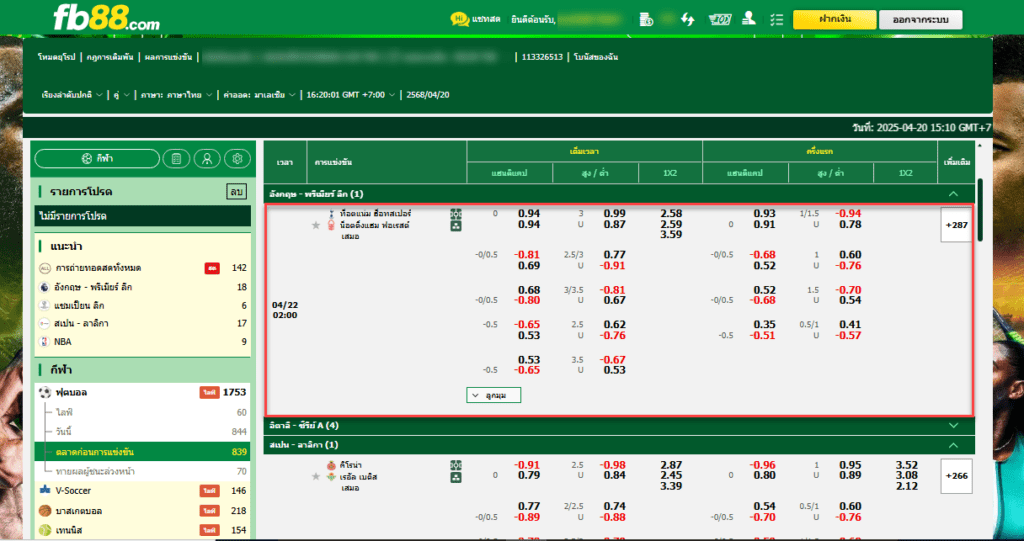The height and width of the screenshot is (541, 1024).
Task: Open the Hi live chat bubble icon
Action: [x=460, y=20]
